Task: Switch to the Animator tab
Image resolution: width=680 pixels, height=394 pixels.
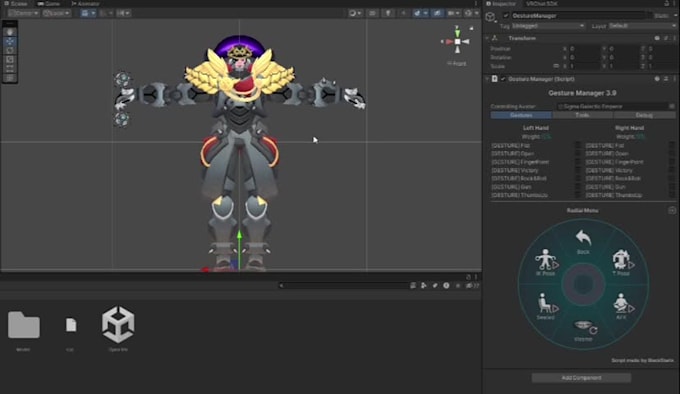Action: click(x=85, y=3)
